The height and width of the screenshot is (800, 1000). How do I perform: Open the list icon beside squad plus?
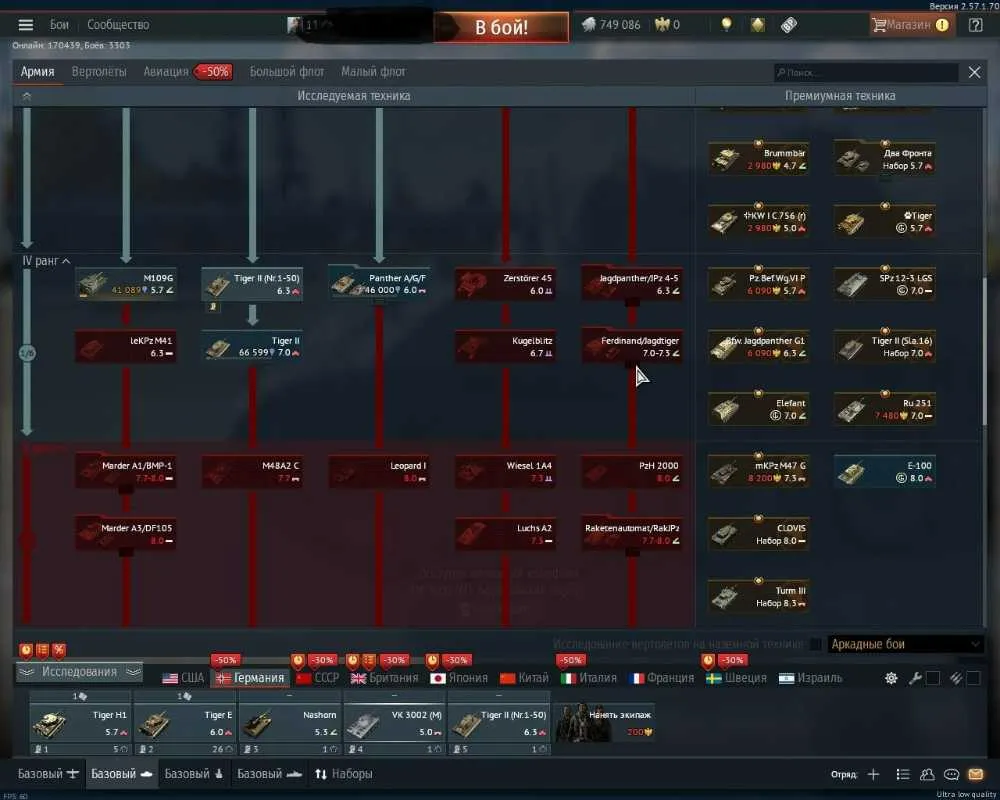[902, 774]
